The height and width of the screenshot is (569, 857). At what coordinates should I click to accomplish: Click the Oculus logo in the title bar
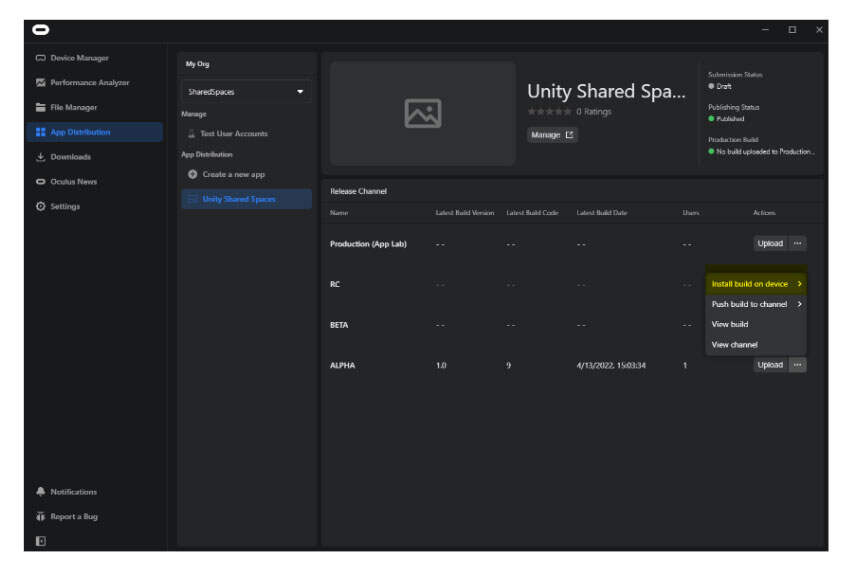(x=41, y=30)
